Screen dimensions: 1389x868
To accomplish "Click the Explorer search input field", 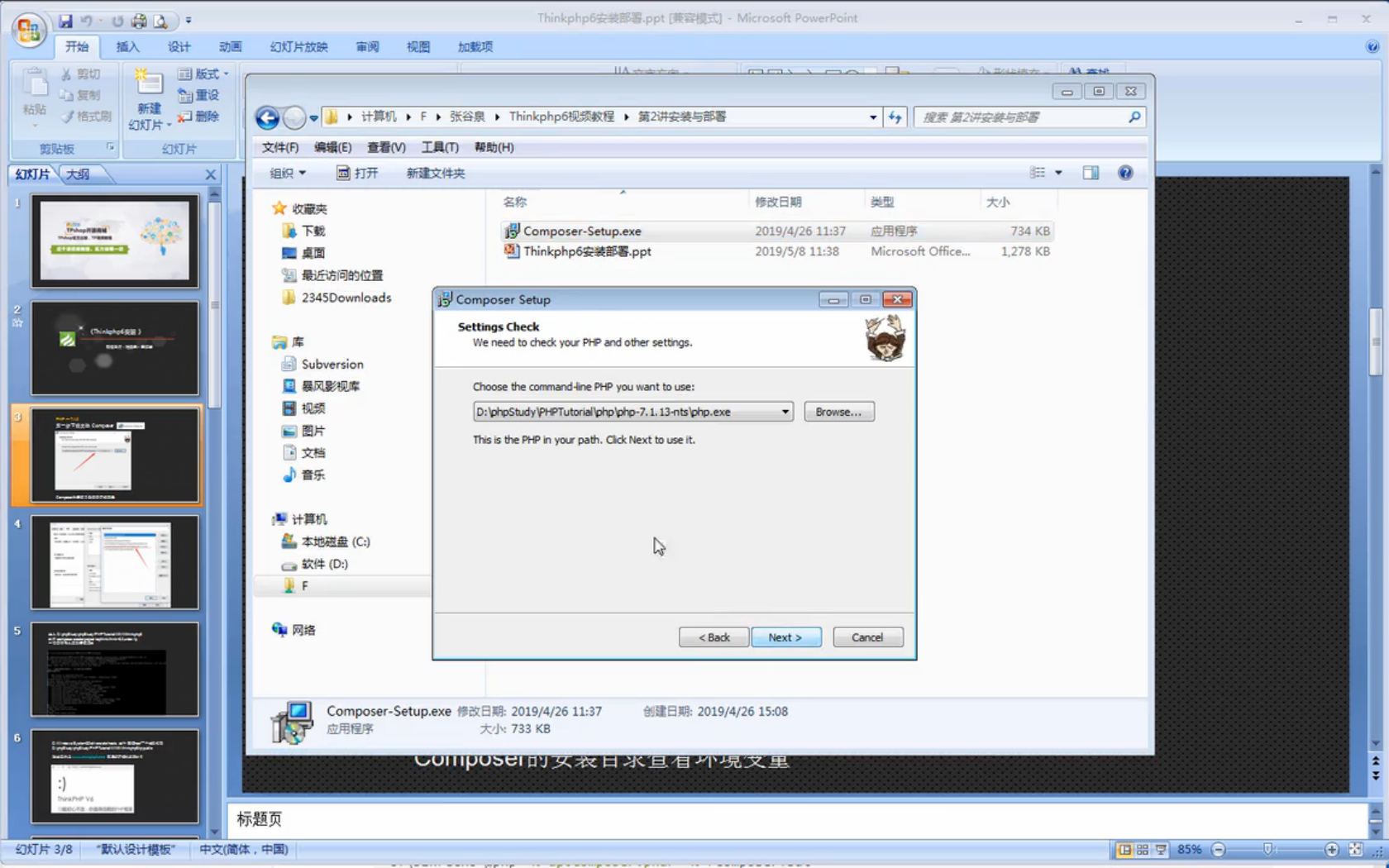I will pos(1020,117).
